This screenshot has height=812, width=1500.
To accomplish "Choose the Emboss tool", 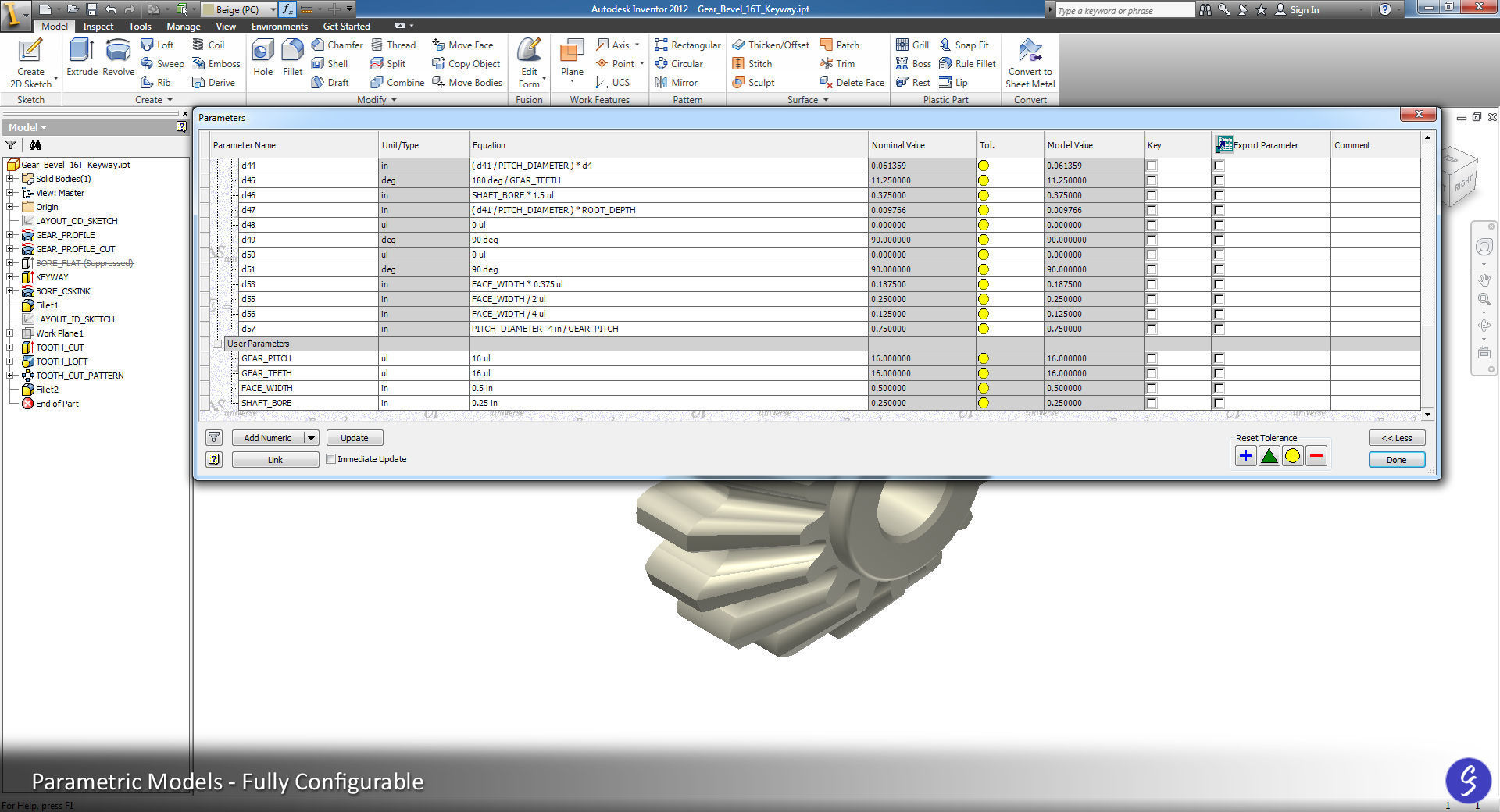I will 216,63.
